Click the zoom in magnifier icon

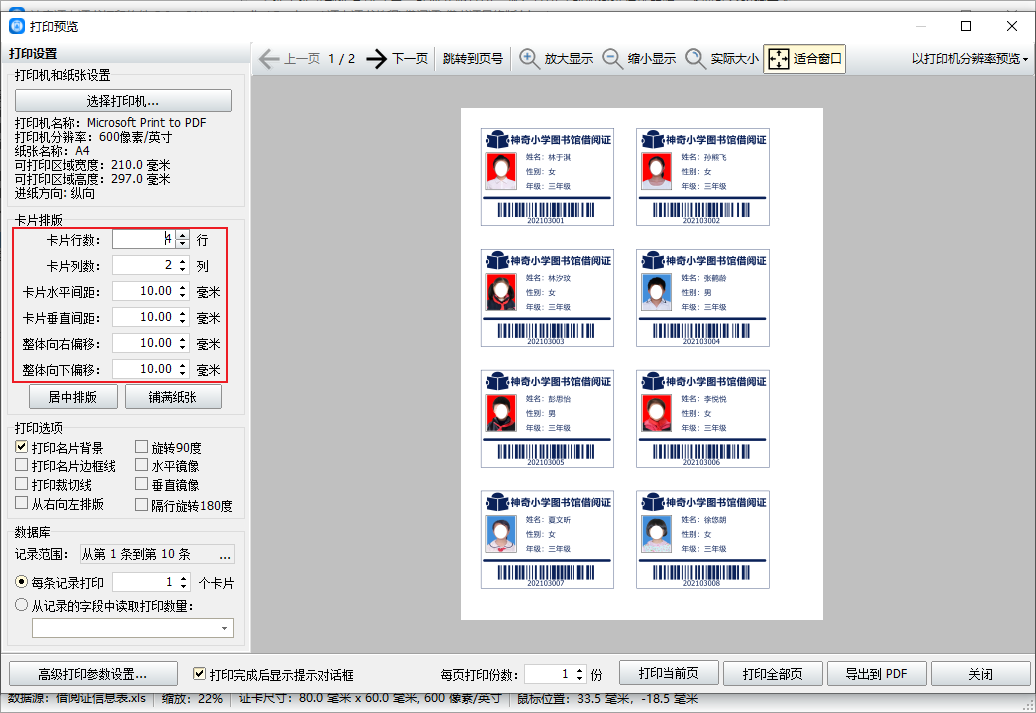pyautogui.click(x=529, y=59)
